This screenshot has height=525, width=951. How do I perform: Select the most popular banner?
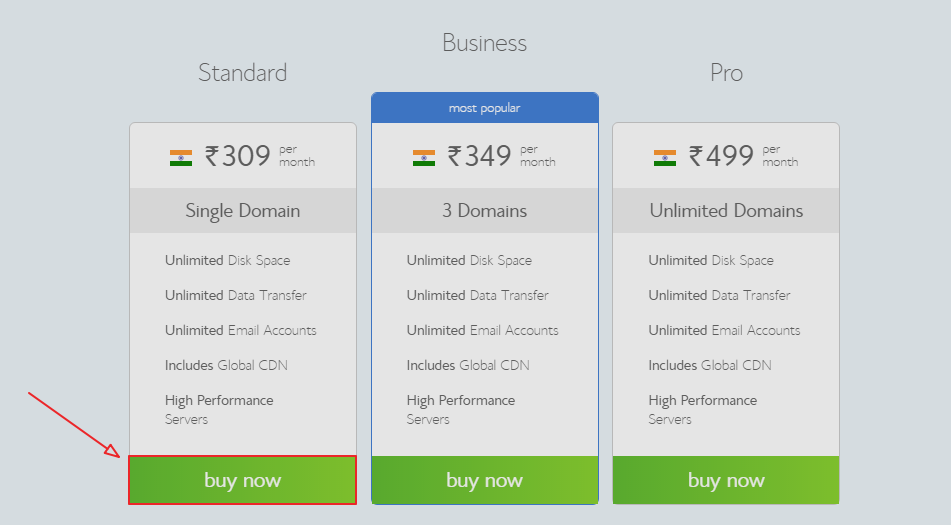coord(485,108)
